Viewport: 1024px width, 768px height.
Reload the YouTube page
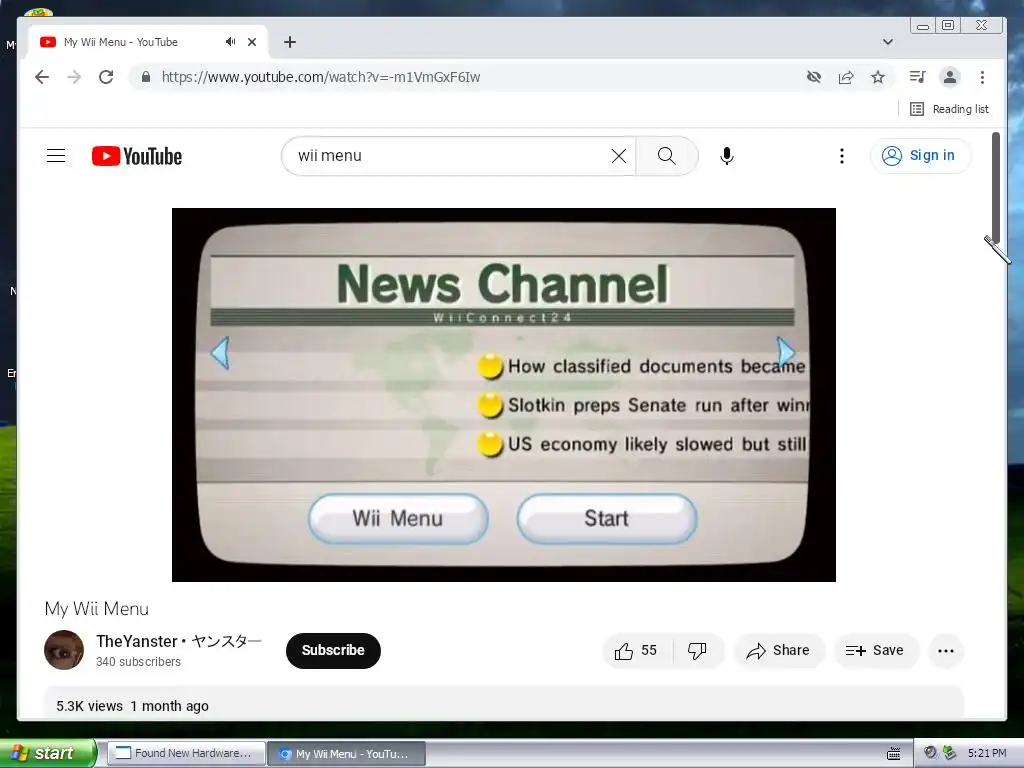106,77
